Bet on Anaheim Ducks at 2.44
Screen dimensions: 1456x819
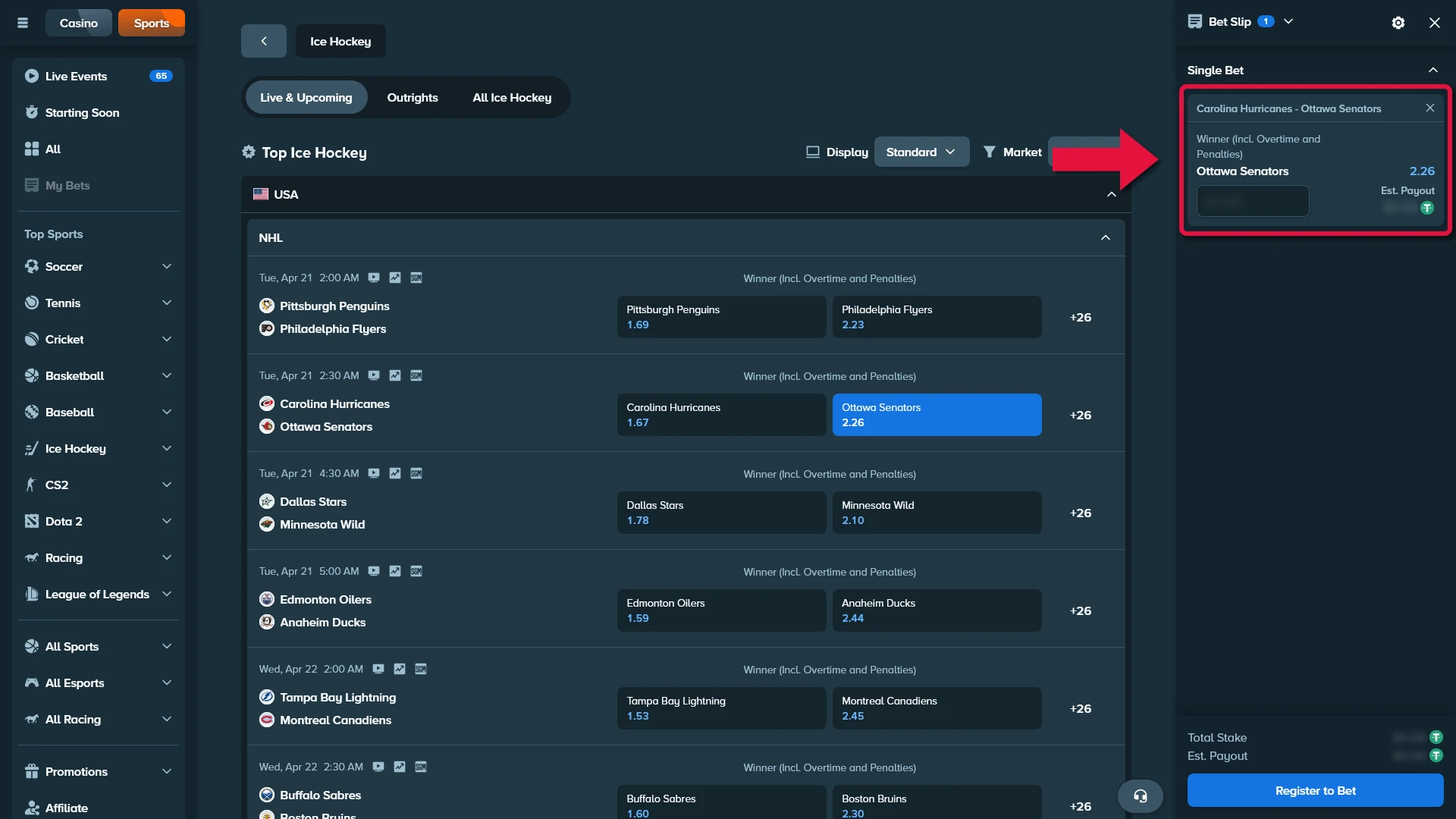(937, 610)
